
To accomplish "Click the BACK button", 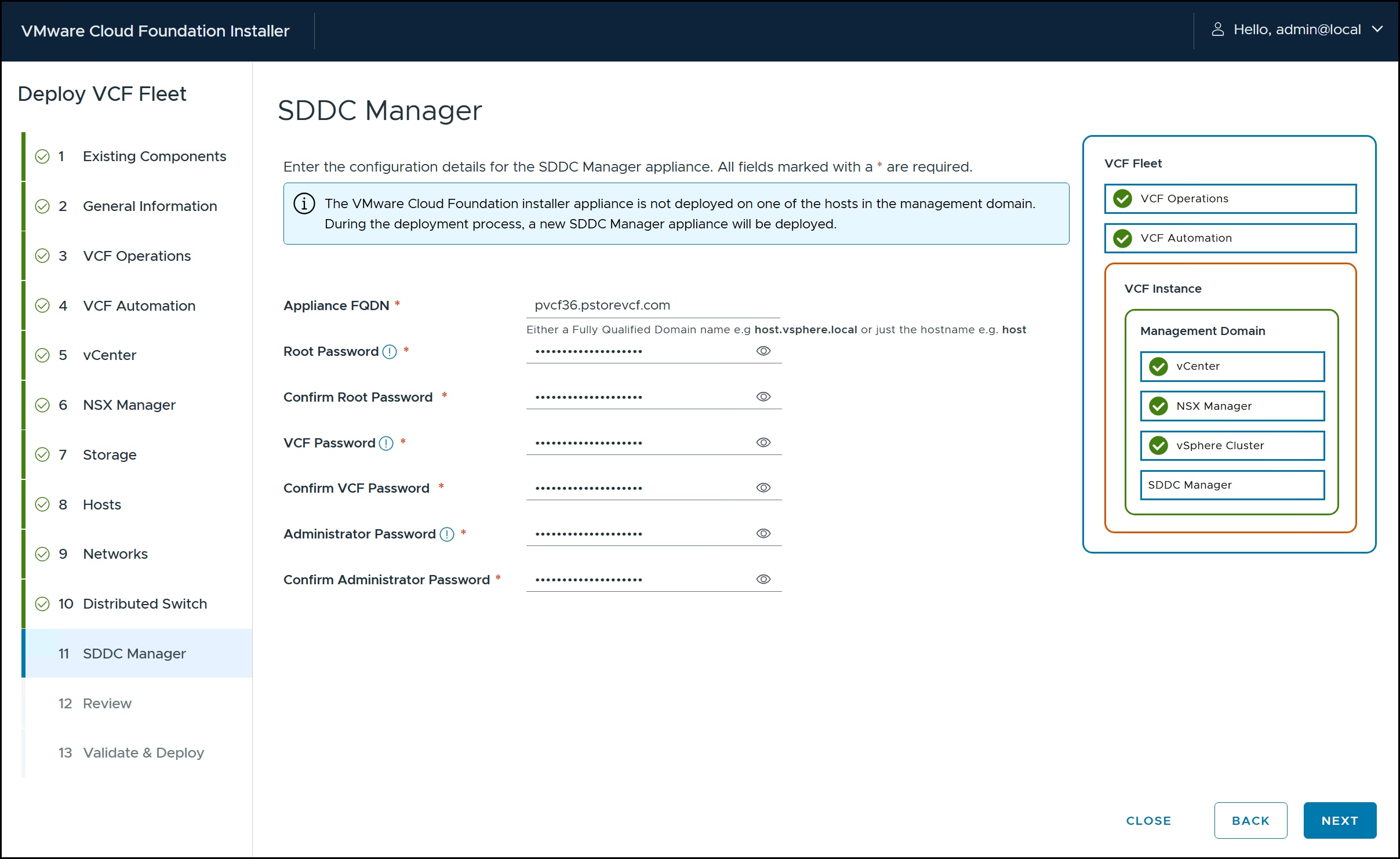I will point(1250,821).
